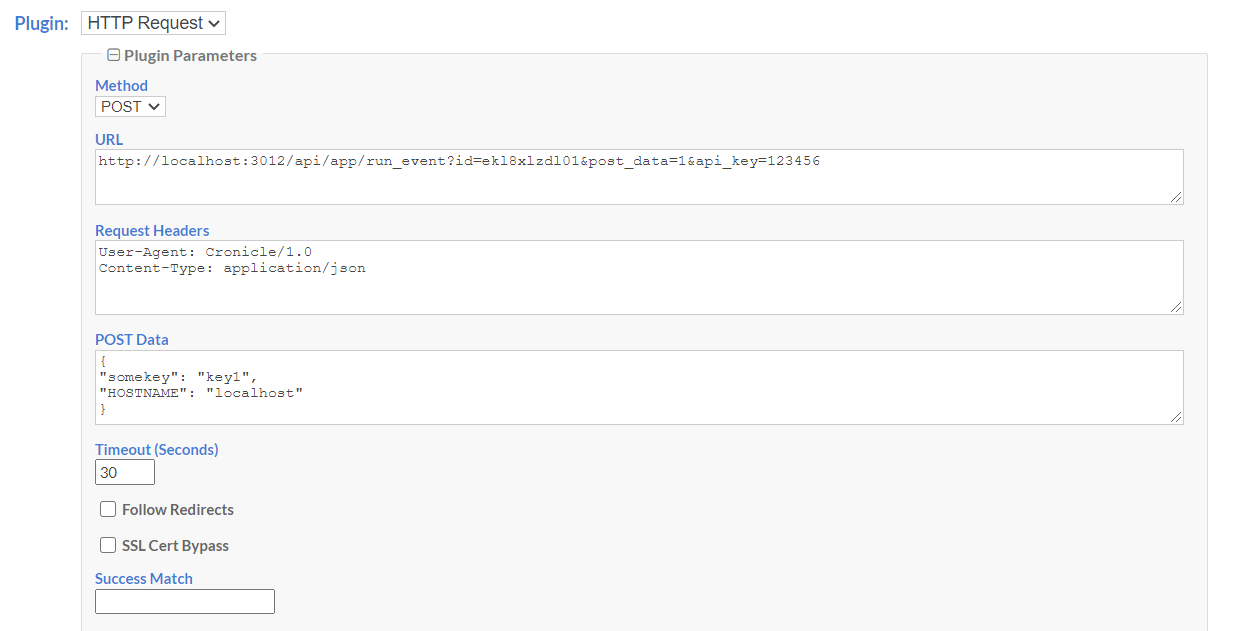Enable the SSL Cert Bypass checkbox

pyautogui.click(x=107, y=545)
